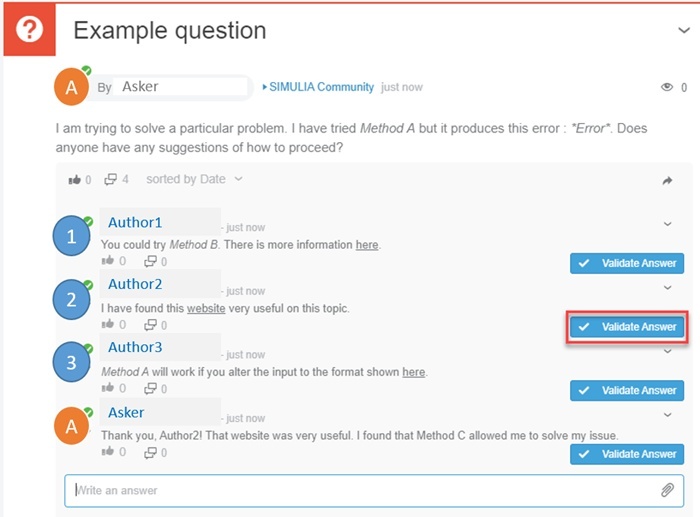Open comments on Author2's answer
Screen dimensions: 700x517
pyautogui.click(x=150, y=325)
